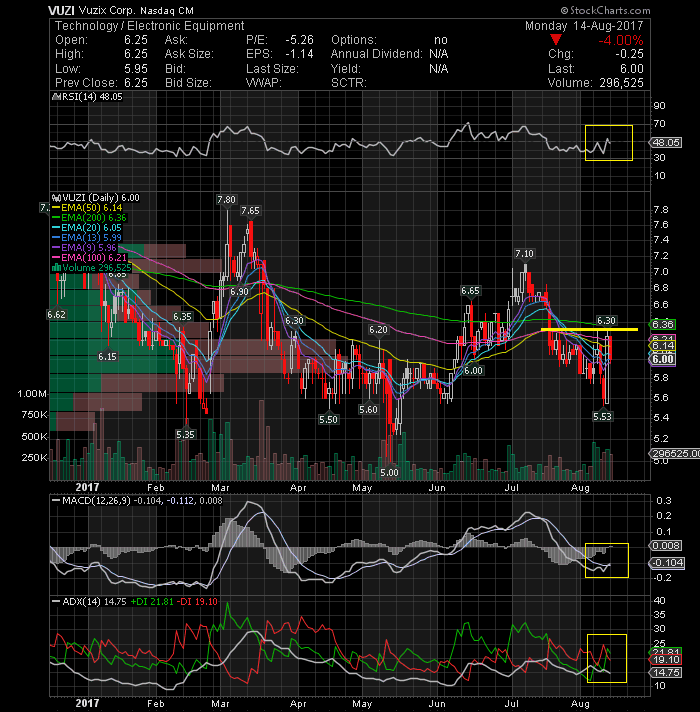Image resolution: width=700 pixels, height=712 pixels.
Task: Click the ADX(14) 14.75 legend label
Action: coord(94,602)
